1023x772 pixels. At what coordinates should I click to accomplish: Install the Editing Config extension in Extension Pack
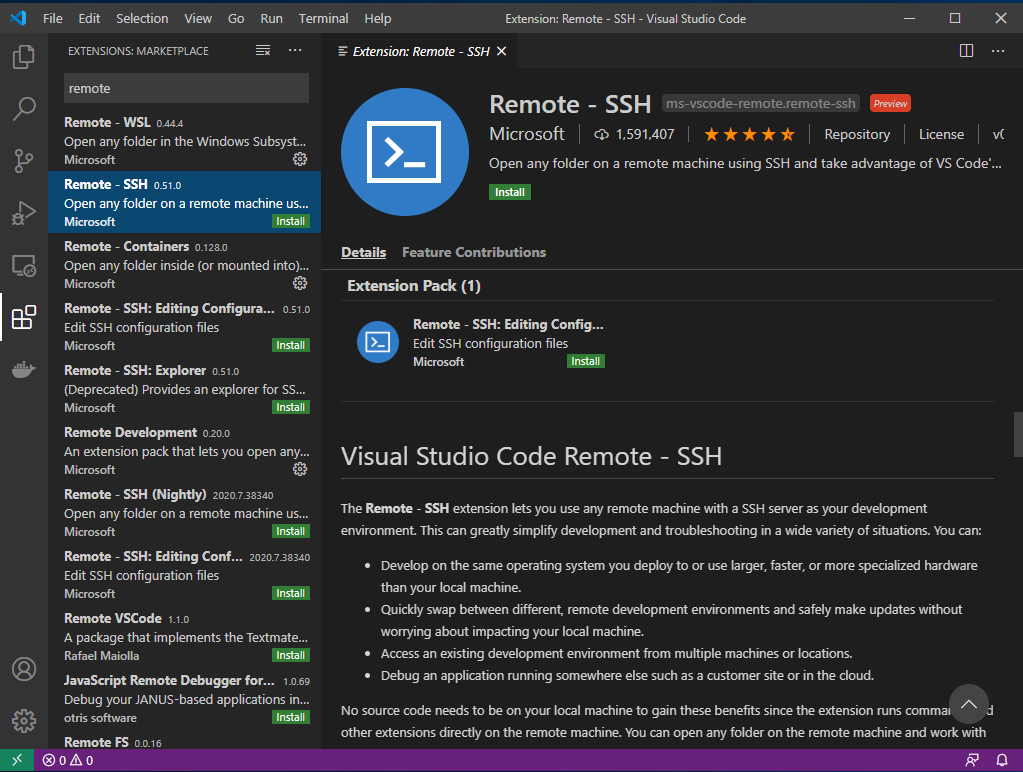click(x=586, y=361)
